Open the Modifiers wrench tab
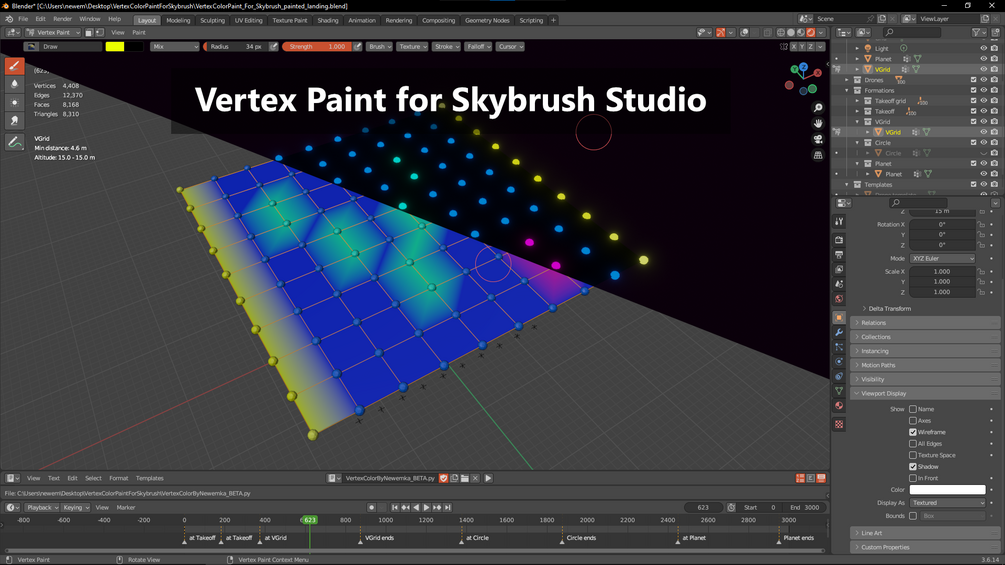Viewport: 1005px width, 565px height. tap(839, 332)
